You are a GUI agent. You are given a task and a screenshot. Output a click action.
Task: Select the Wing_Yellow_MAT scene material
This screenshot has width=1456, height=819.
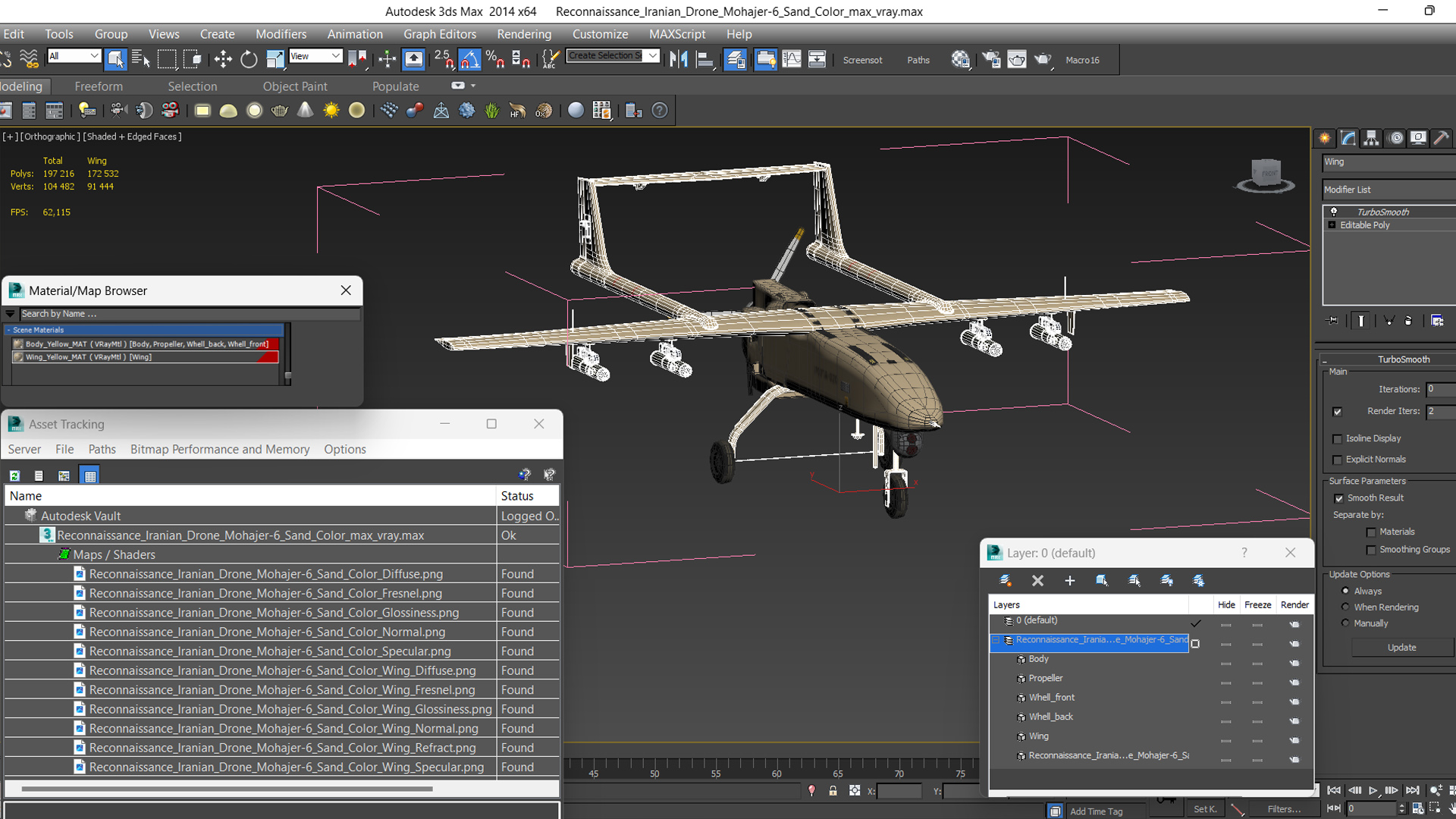click(146, 357)
